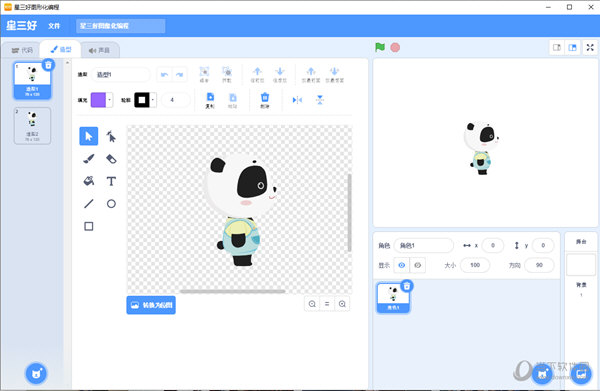Delete sprite via trash badge on thumbnail

click(407, 286)
